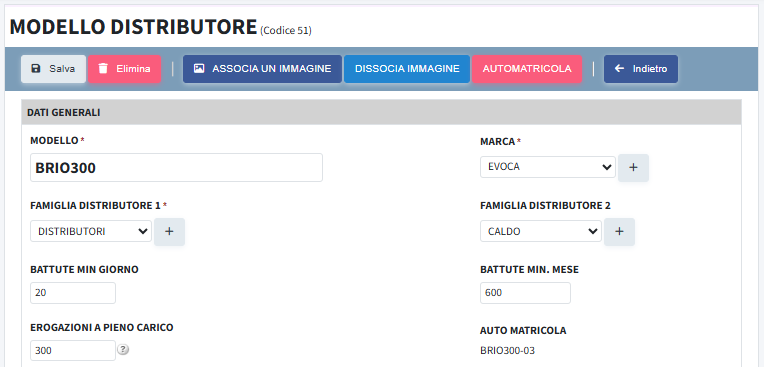Click the BRIO300-03 auto matricola value
This screenshot has height=367, width=764.
click(507, 350)
